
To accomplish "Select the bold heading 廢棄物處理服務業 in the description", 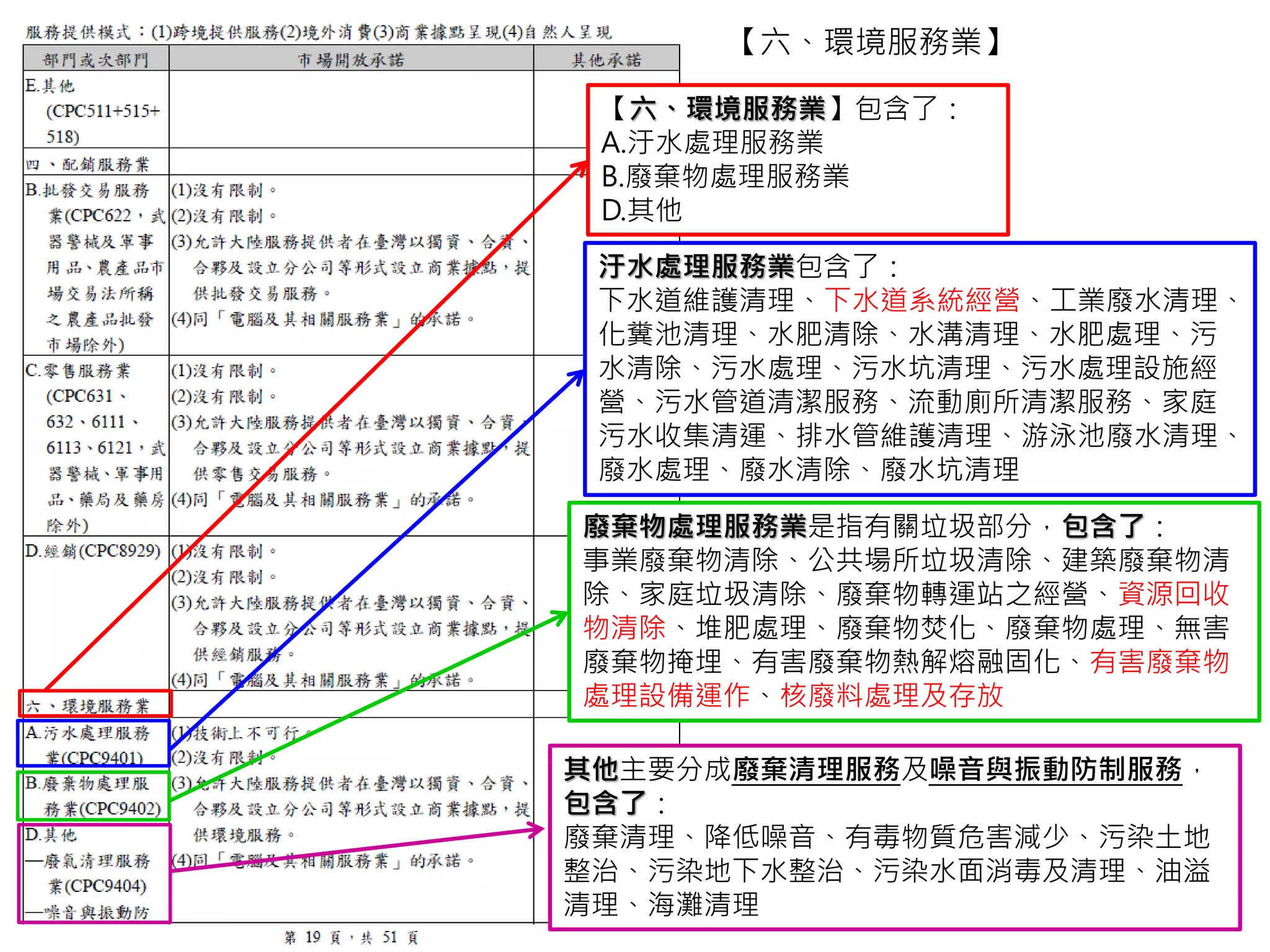I will tap(695, 526).
